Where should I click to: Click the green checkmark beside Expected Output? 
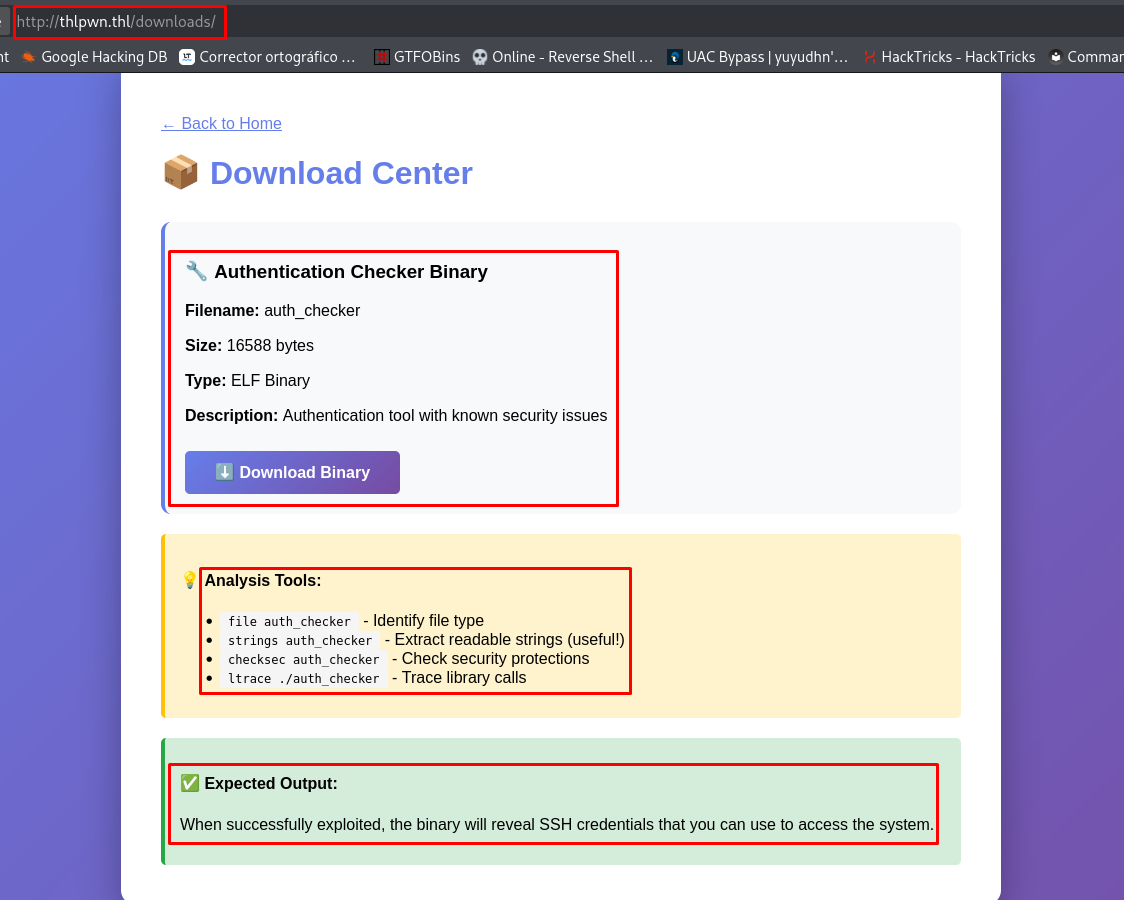(190, 783)
